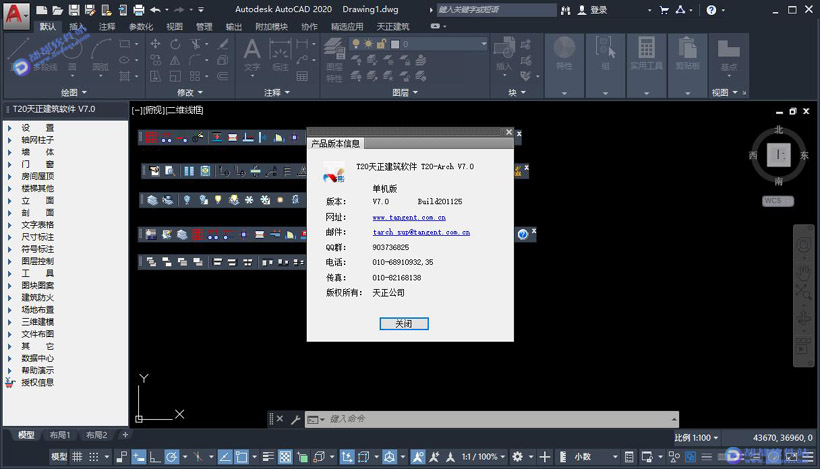This screenshot has height=469, width=820.
Task: Toggle ortho mode in status bar
Action: coord(155,457)
